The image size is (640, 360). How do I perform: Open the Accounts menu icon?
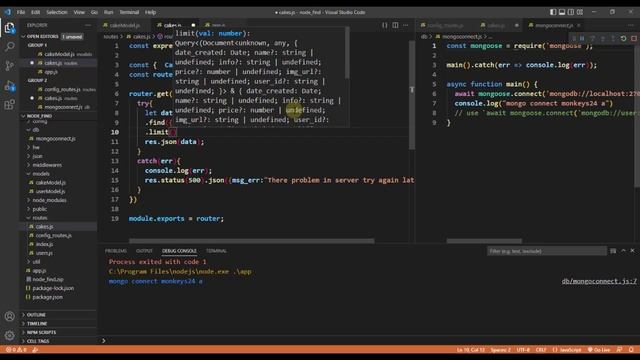click(9, 316)
